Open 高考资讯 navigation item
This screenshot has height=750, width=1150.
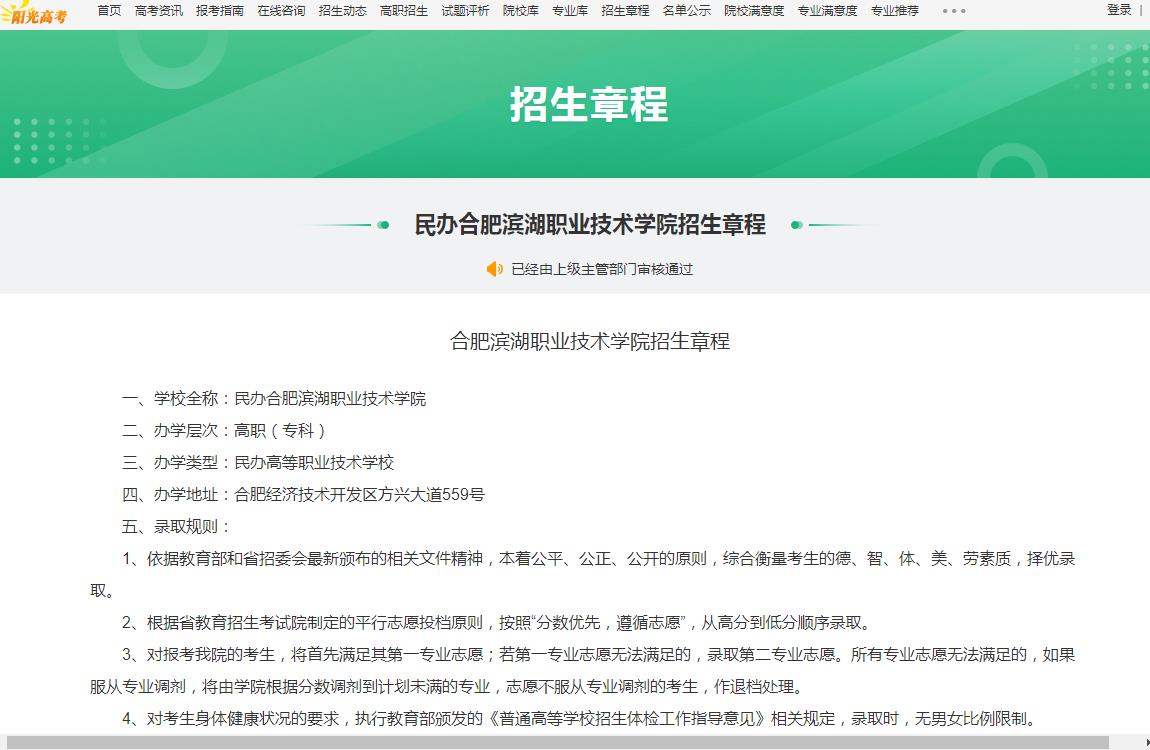coord(158,10)
